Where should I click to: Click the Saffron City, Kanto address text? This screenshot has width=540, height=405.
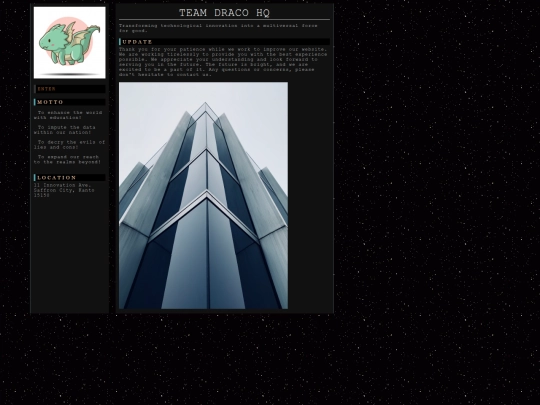pos(64,190)
